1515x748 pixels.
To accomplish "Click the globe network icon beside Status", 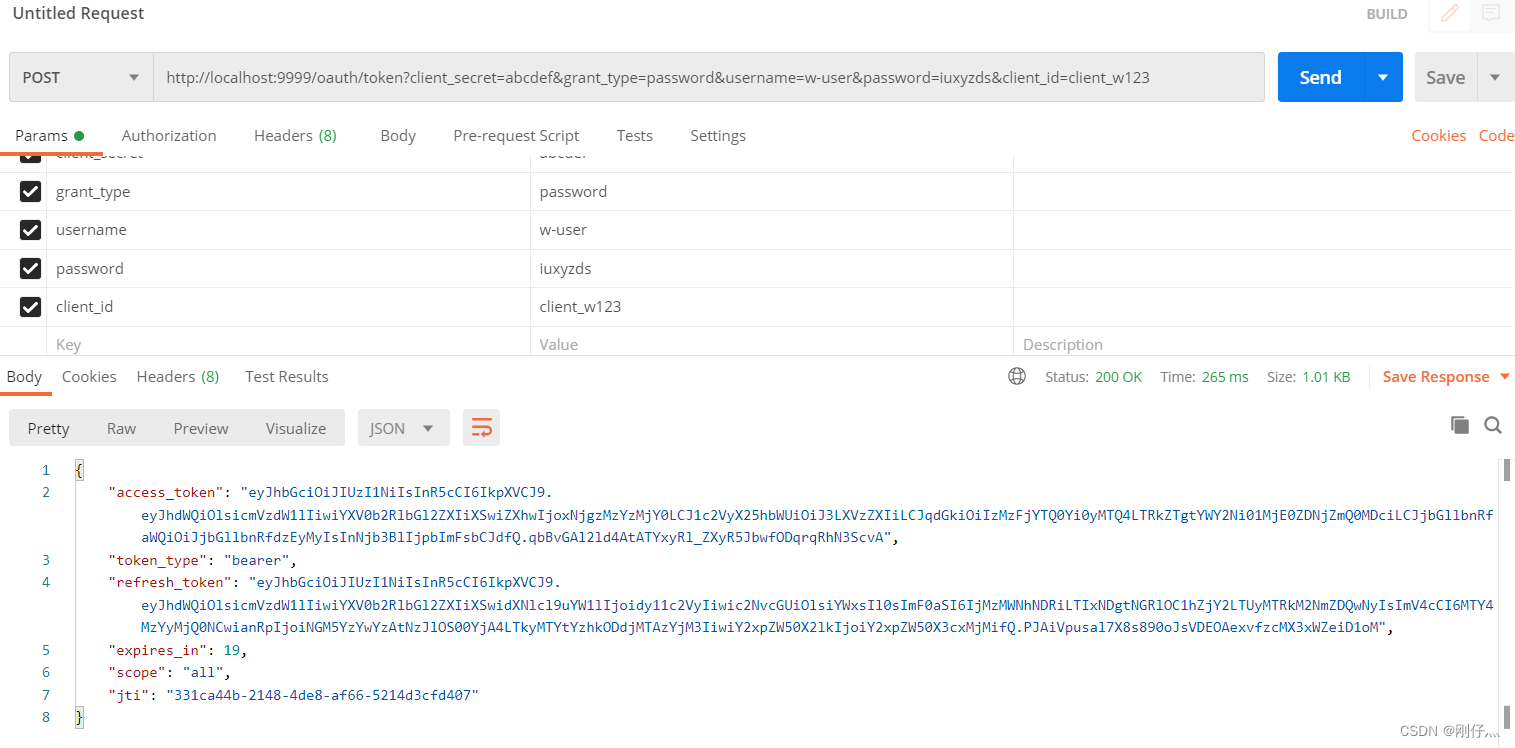I will click(x=1017, y=376).
